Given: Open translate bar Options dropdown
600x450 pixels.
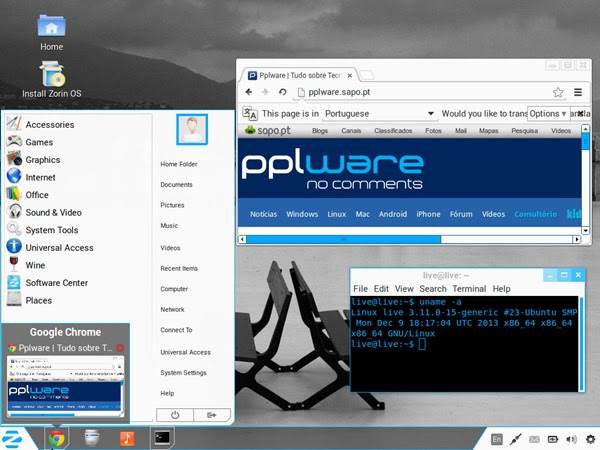Looking at the screenshot, I should point(548,114).
